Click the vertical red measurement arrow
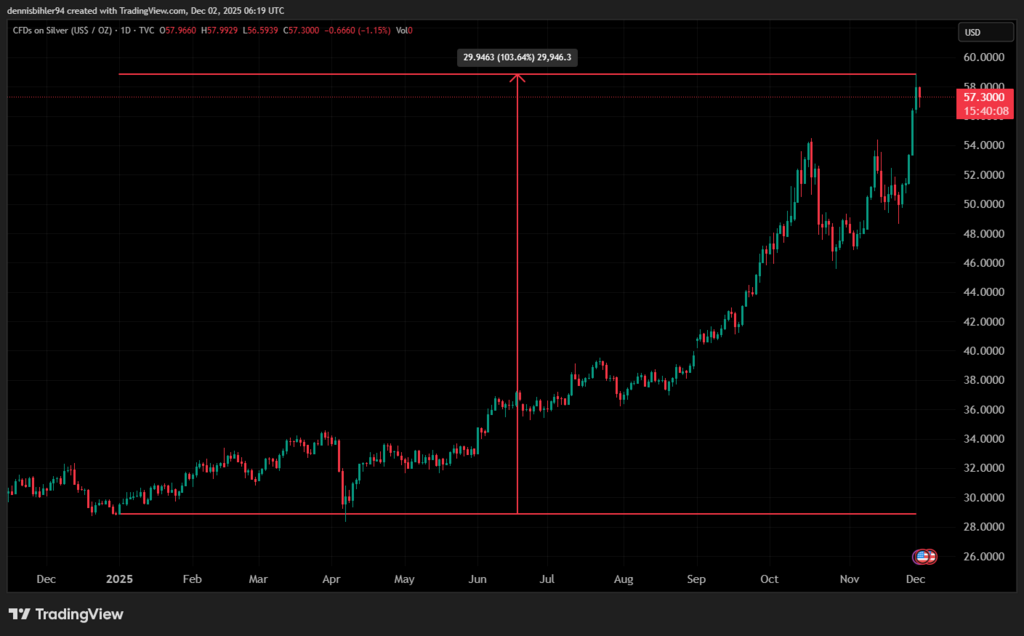The height and width of the screenshot is (636, 1024). [517, 300]
